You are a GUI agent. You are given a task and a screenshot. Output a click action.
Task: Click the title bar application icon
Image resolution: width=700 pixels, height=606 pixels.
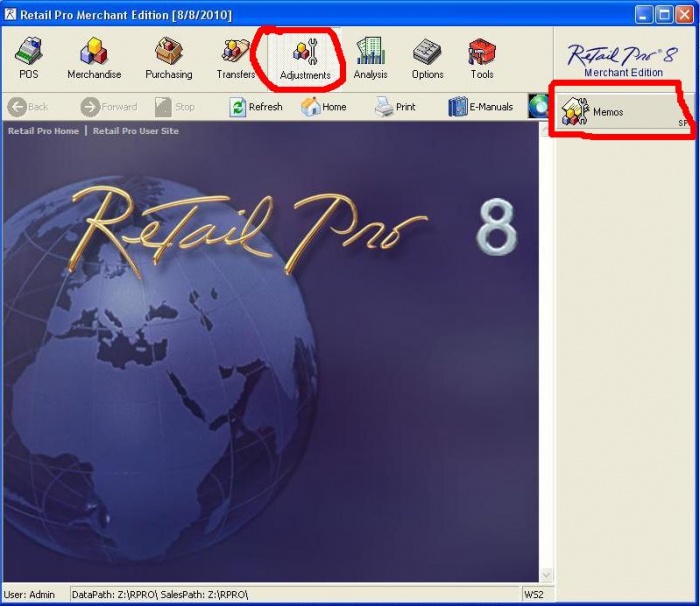[x=10, y=14]
